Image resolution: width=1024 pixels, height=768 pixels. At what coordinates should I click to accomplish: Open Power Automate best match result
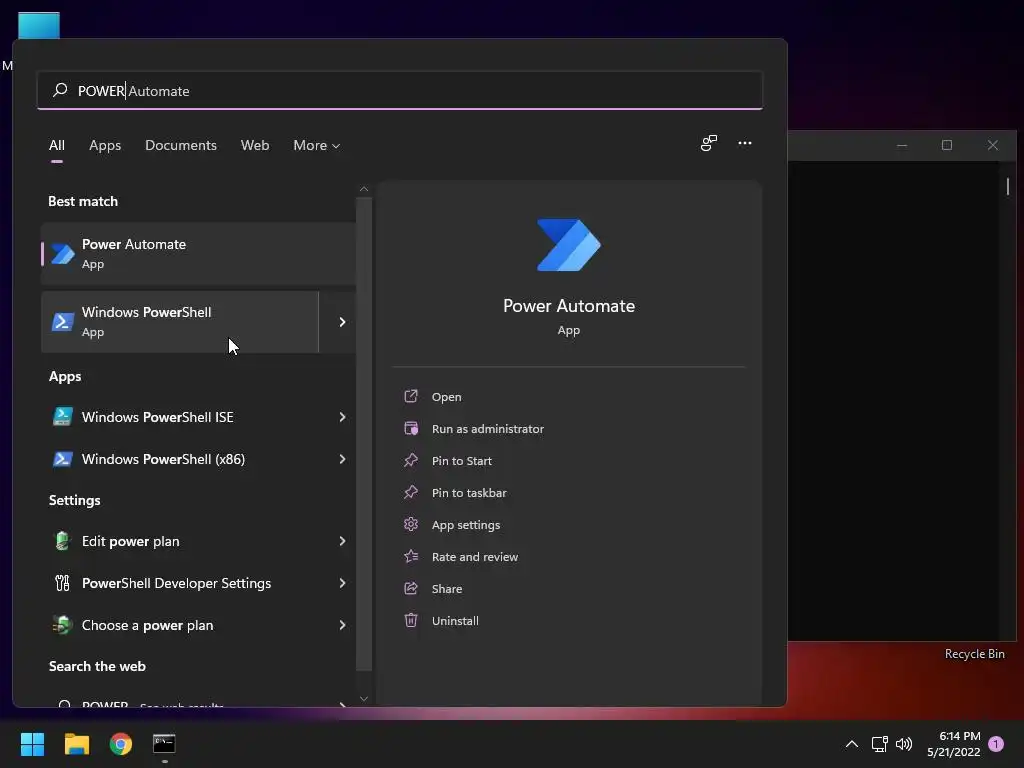click(199, 253)
